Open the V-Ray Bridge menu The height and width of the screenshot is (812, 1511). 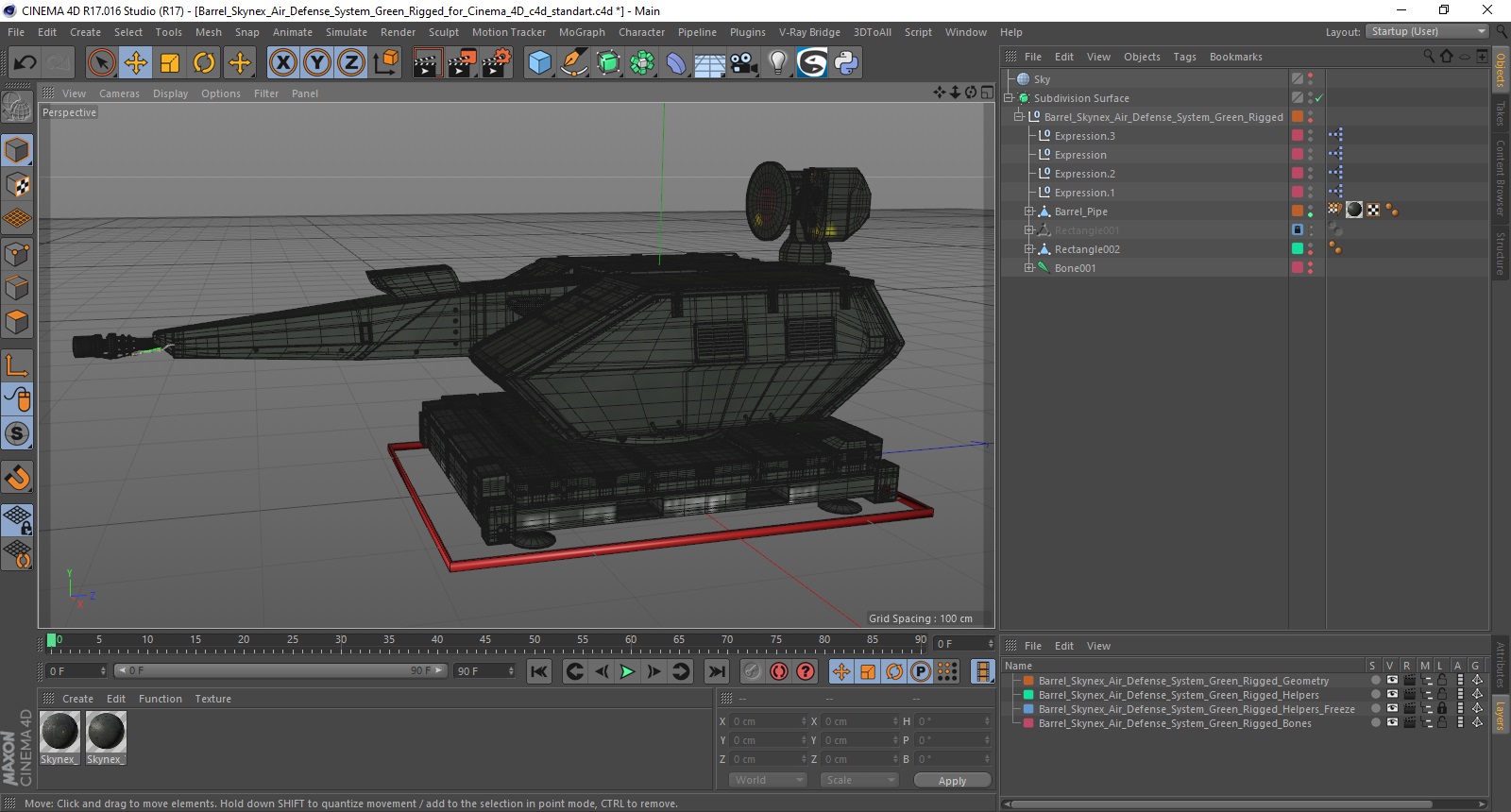[809, 32]
